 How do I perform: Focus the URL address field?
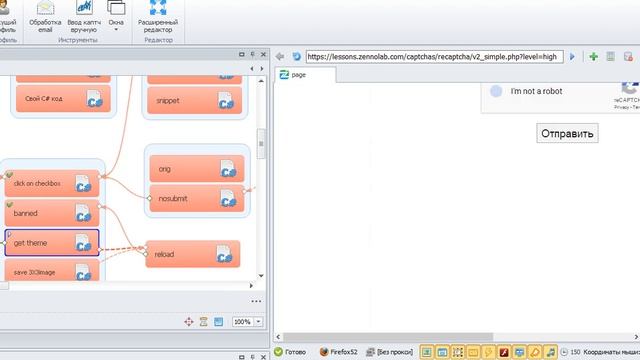click(435, 57)
